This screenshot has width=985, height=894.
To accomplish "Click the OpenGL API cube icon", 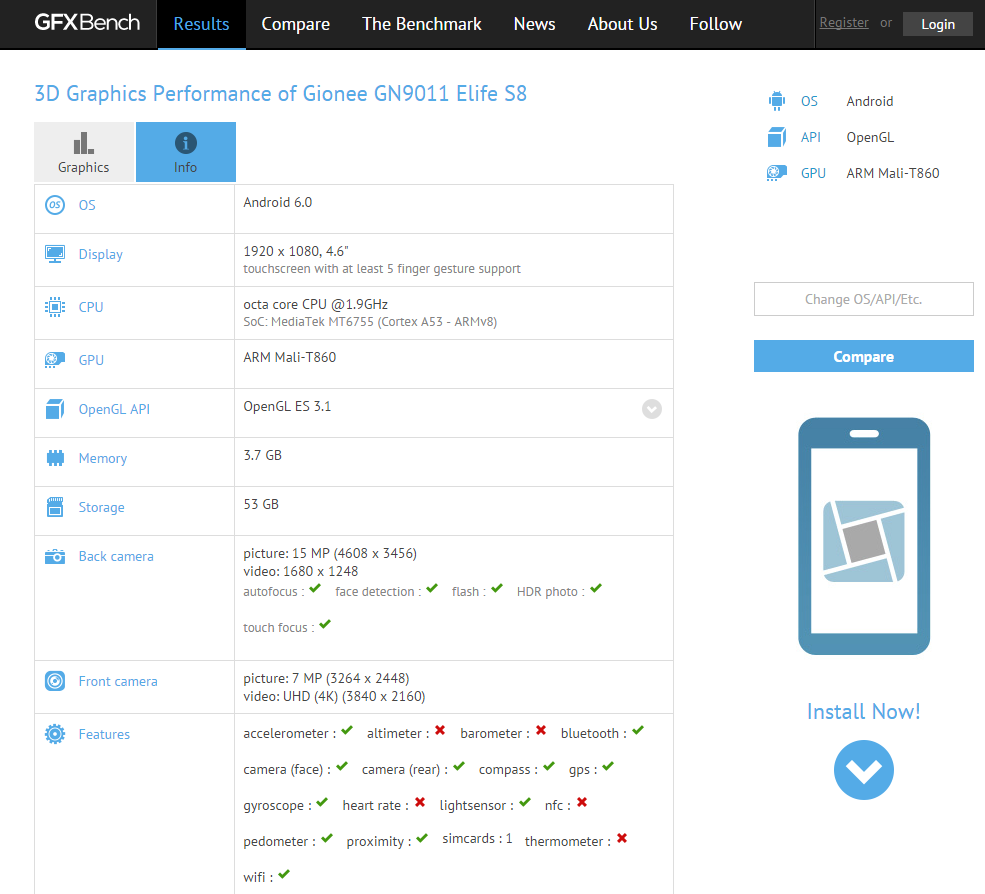I will [55, 409].
